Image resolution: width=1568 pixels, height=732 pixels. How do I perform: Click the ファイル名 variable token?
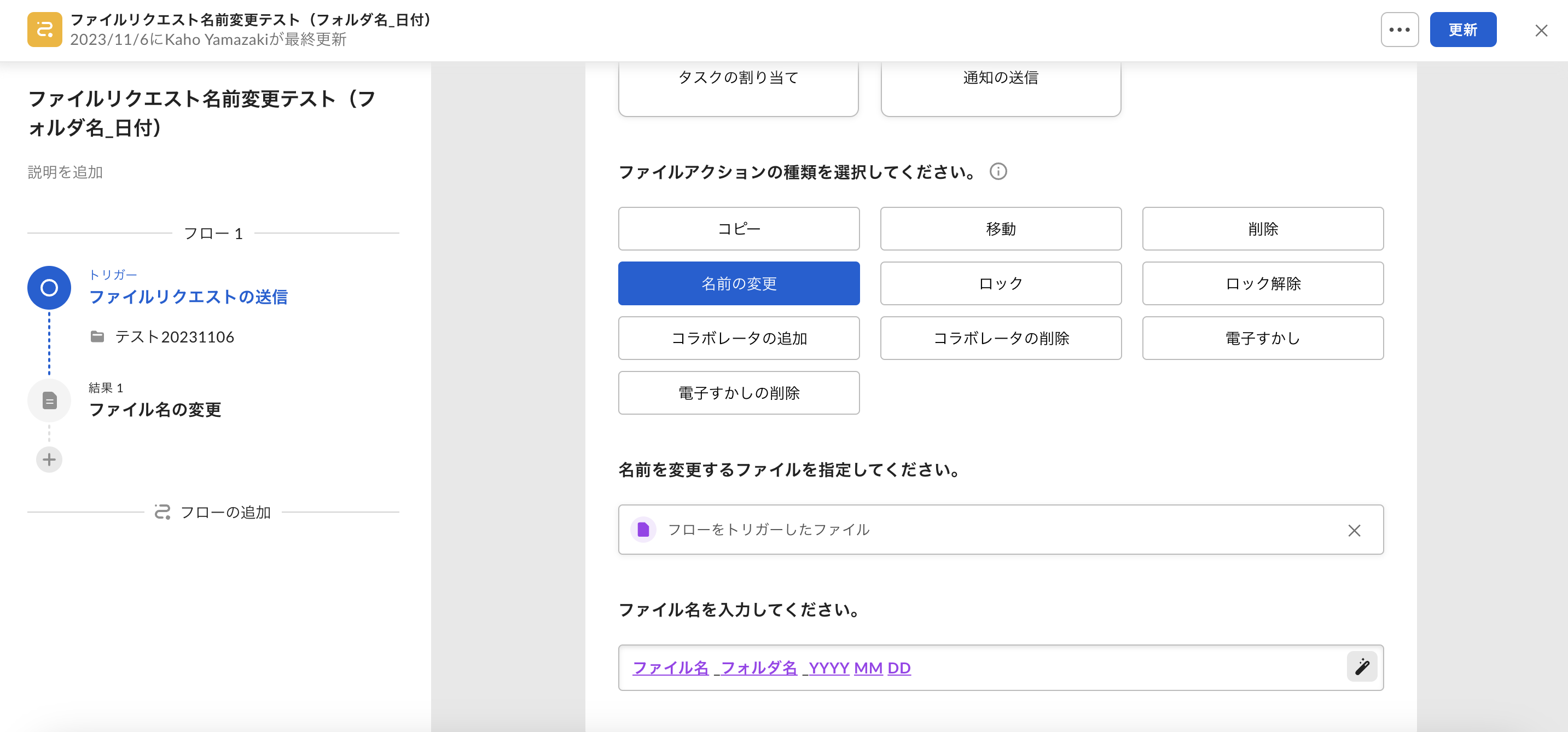(x=670, y=668)
